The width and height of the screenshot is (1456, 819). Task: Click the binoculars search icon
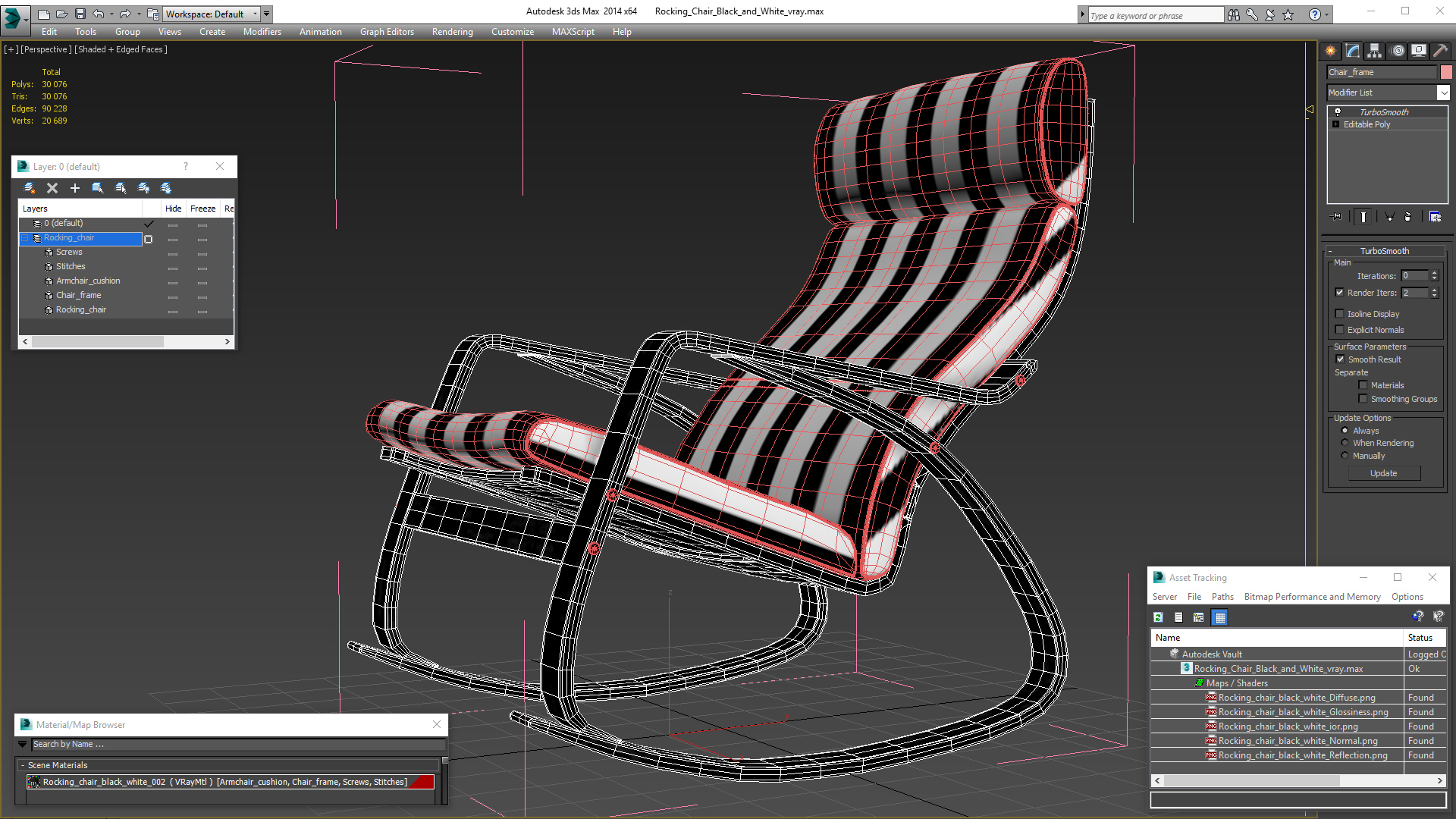(1234, 14)
